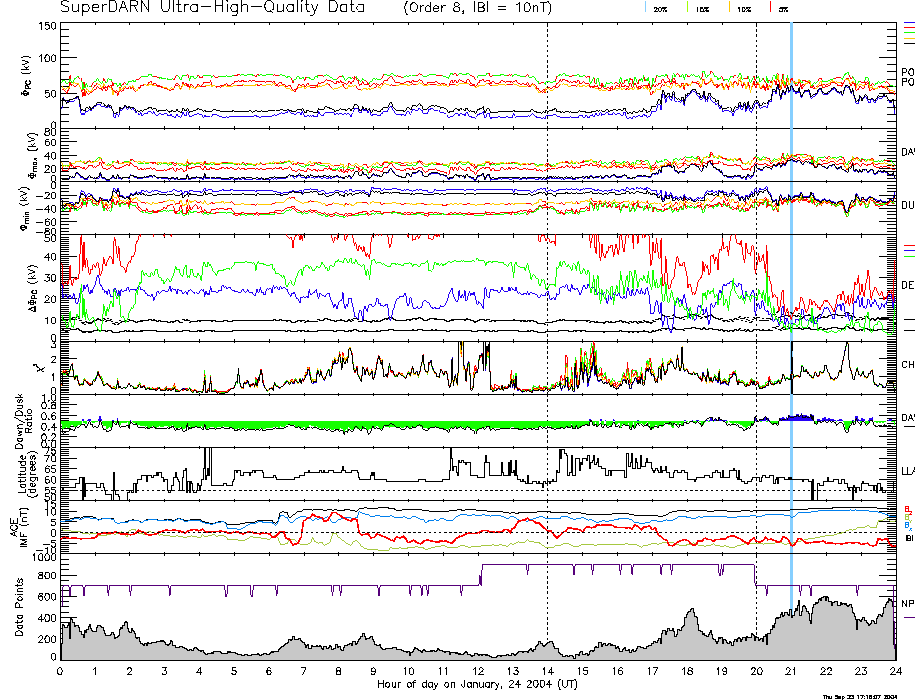
Task: Click the purple legend line under NP
Action: pos(909,617)
